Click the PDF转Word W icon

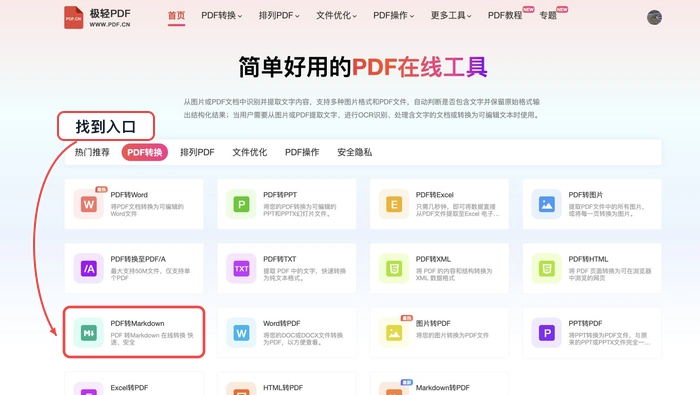89,204
